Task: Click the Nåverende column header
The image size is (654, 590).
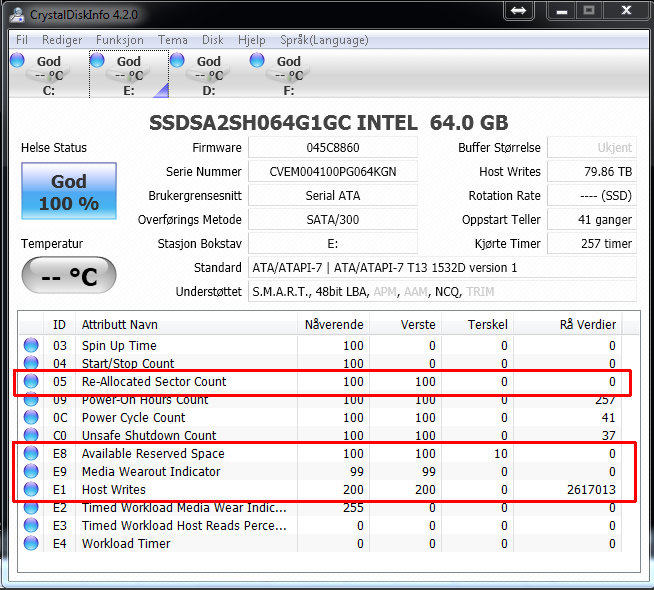Action: pyautogui.click(x=333, y=324)
